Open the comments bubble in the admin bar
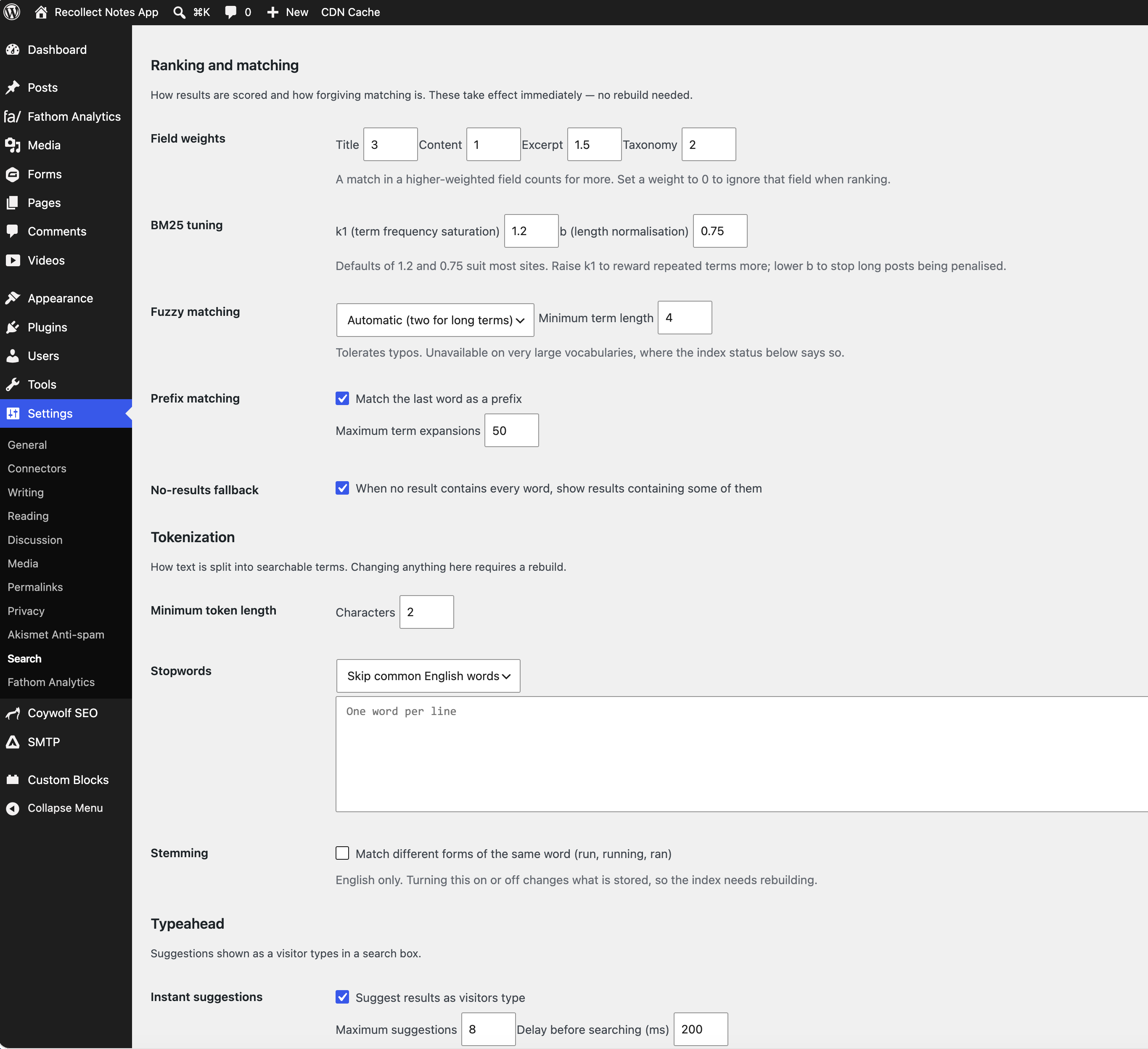 click(230, 12)
